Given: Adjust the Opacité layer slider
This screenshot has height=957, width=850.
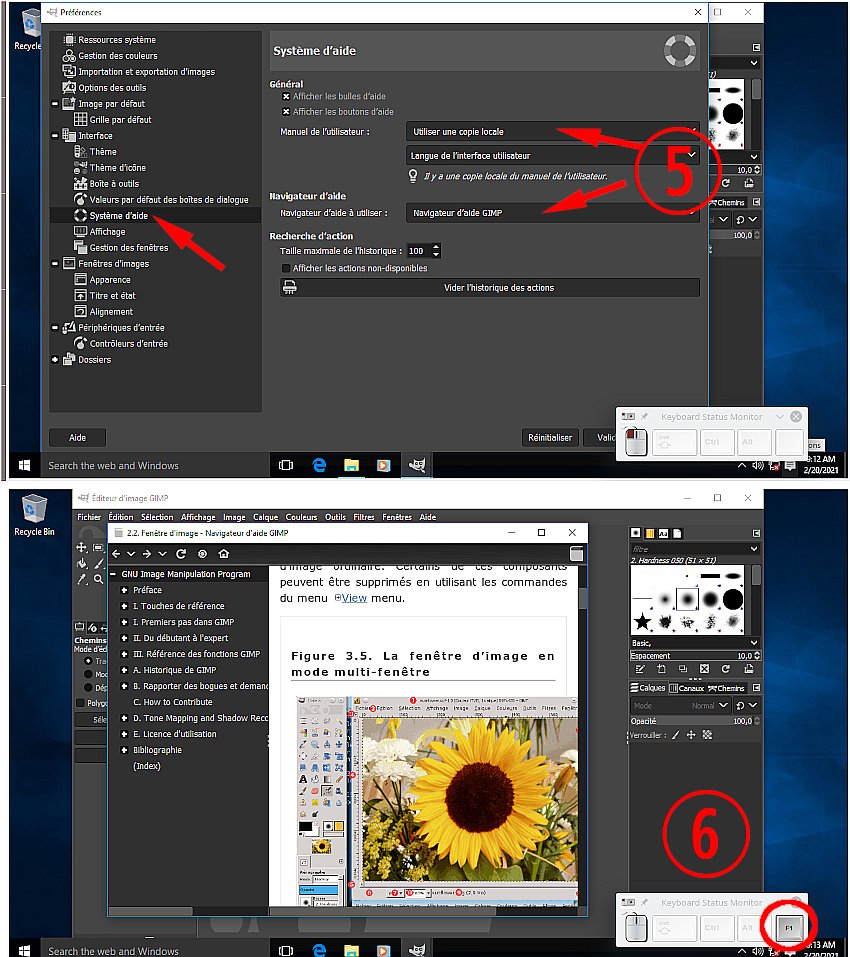Looking at the screenshot, I should [695, 721].
